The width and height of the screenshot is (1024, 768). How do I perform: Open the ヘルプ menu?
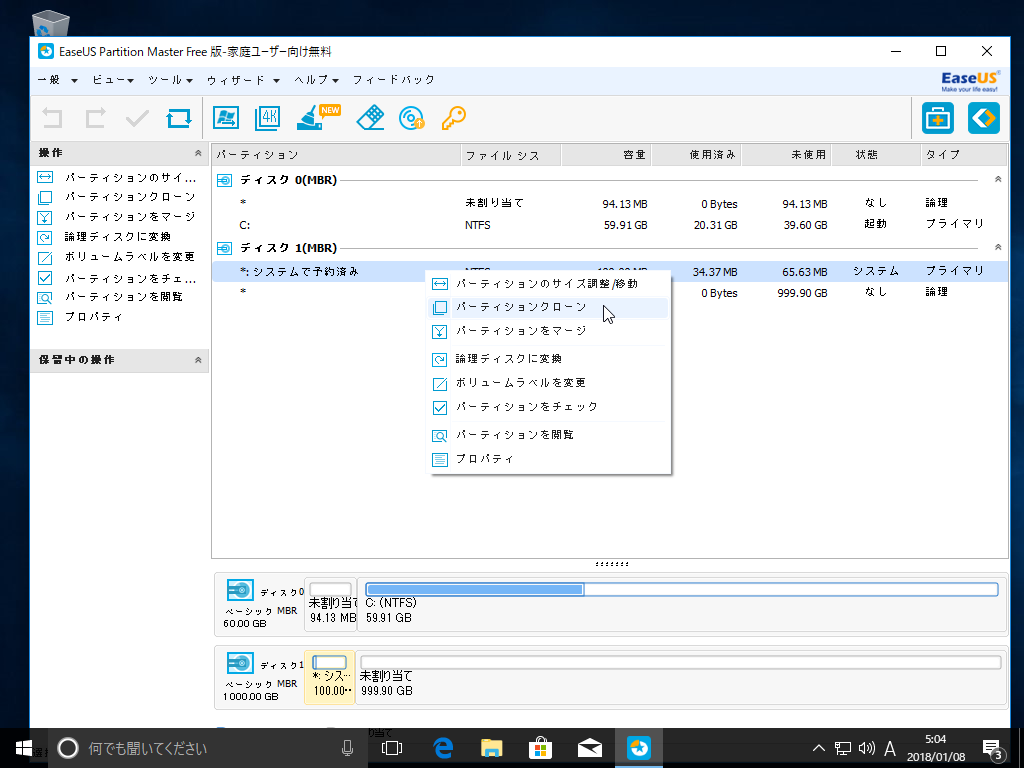click(317, 80)
